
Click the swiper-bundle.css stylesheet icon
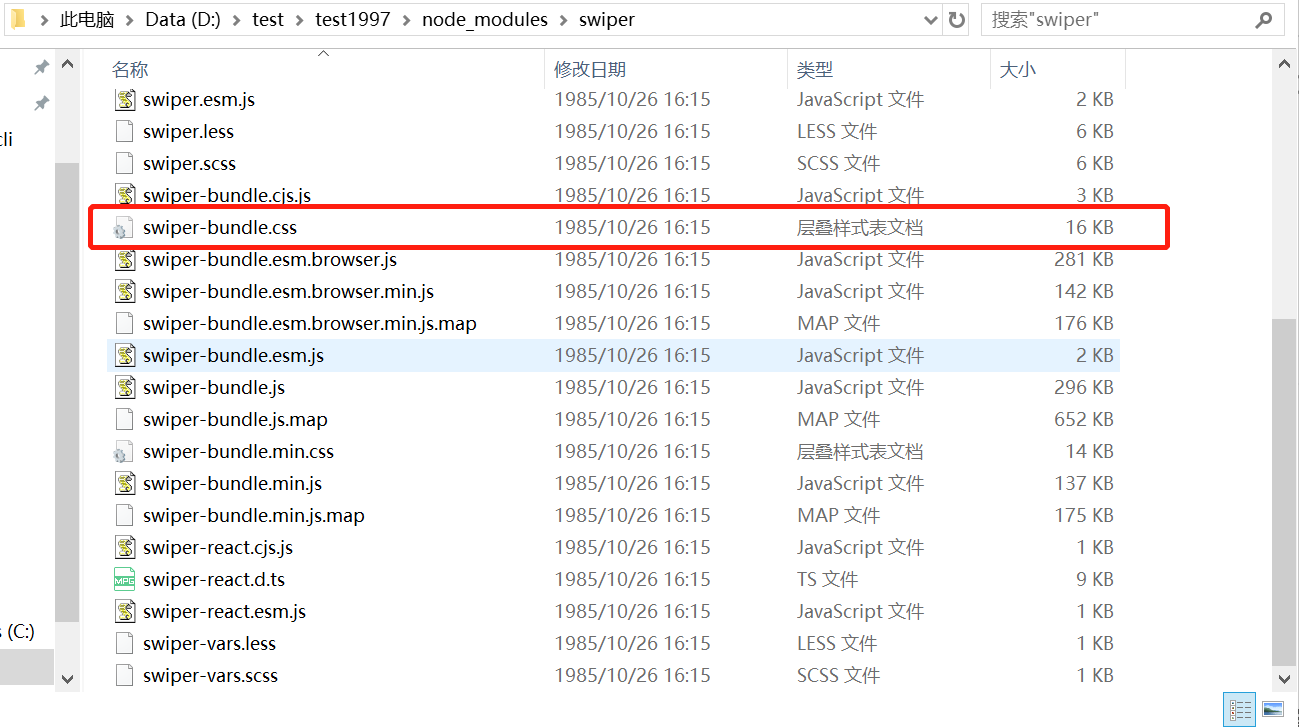pyautogui.click(x=122, y=228)
